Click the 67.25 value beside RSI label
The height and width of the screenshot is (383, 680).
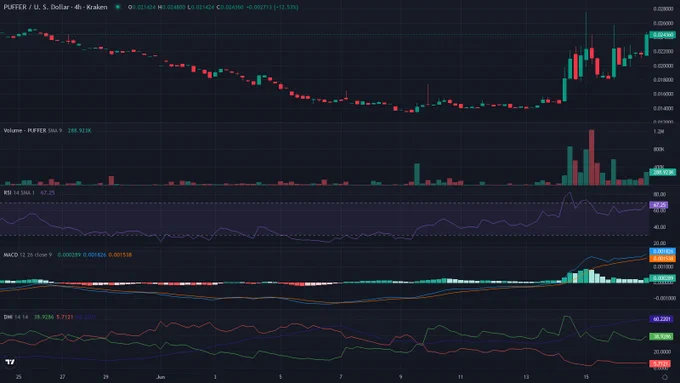click(47, 193)
